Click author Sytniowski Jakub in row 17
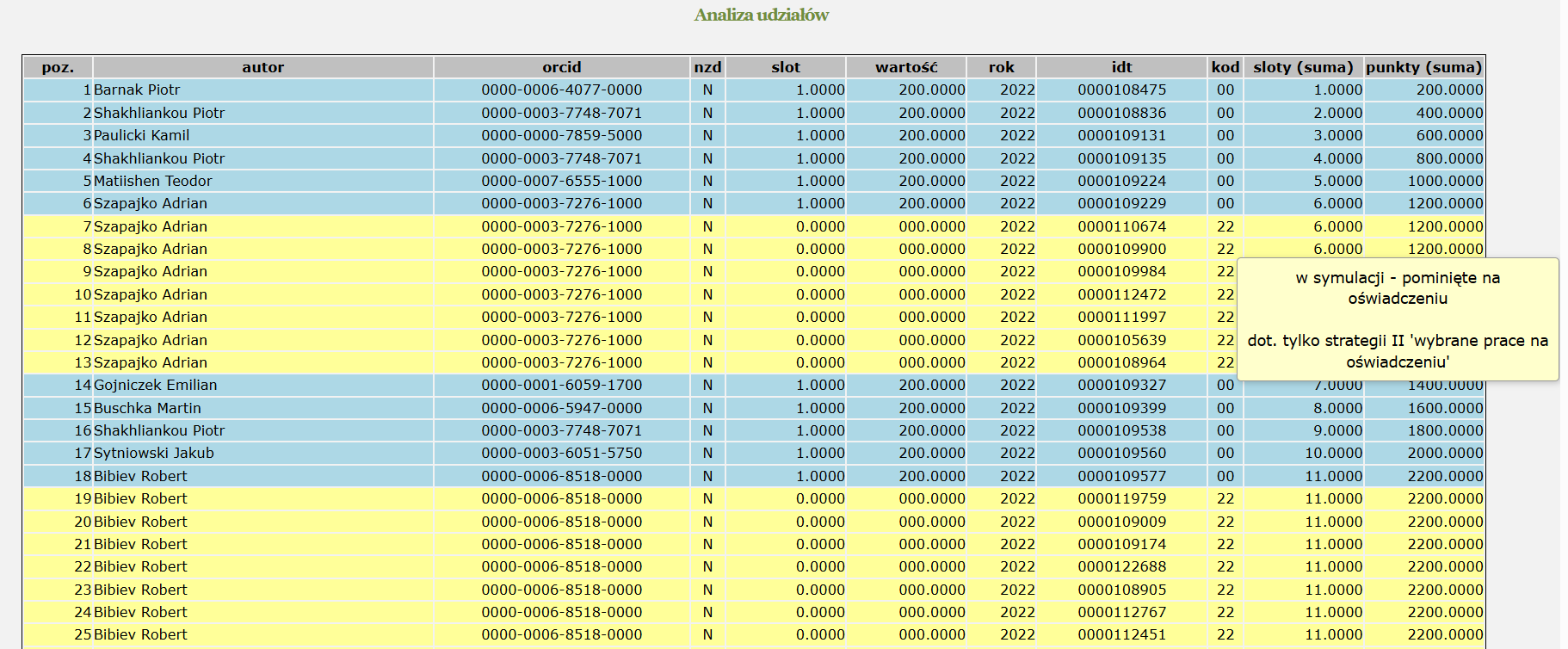1568x649 pixels. coord(153,453)
